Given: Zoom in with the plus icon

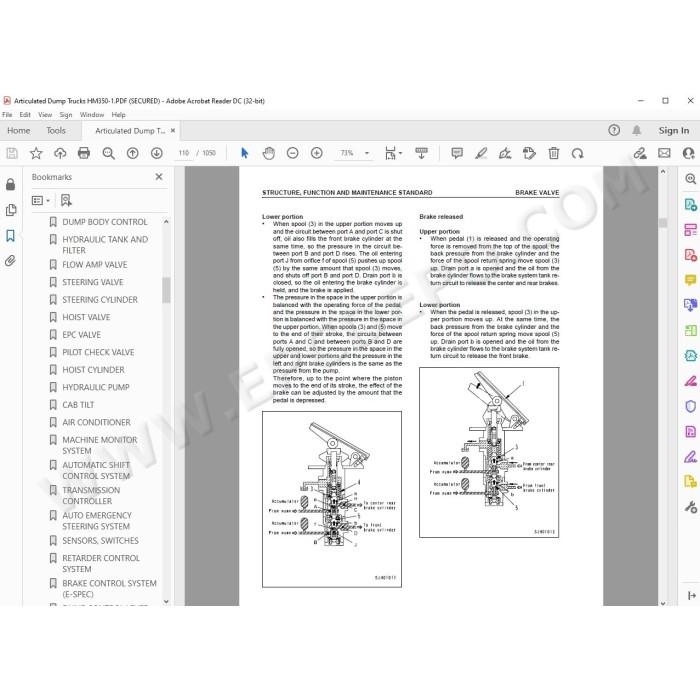Looking at the screenshot, I should pyautogui.click(x=317, y=153).
